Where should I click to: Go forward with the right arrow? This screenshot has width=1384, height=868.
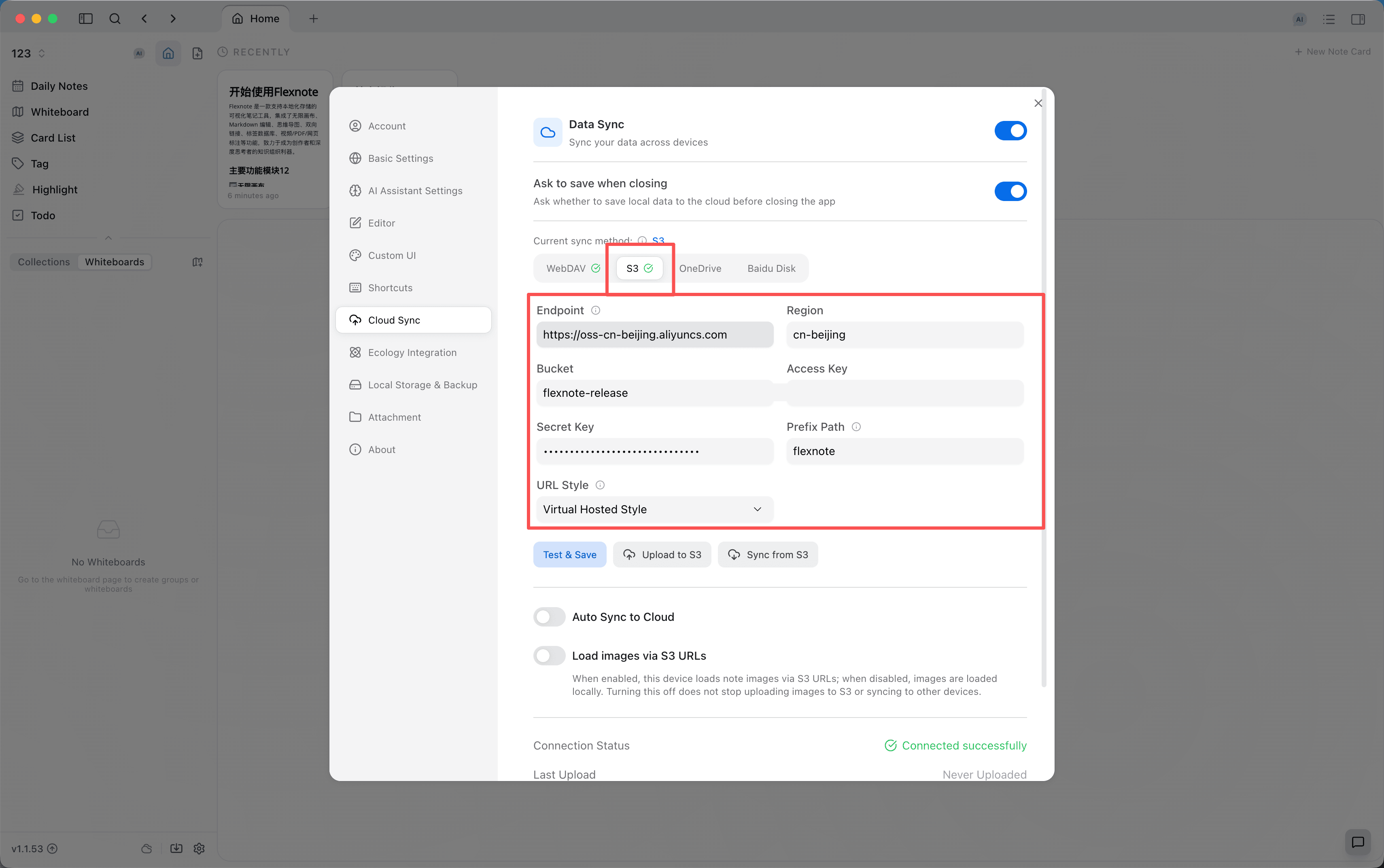[x=173, y=19]
